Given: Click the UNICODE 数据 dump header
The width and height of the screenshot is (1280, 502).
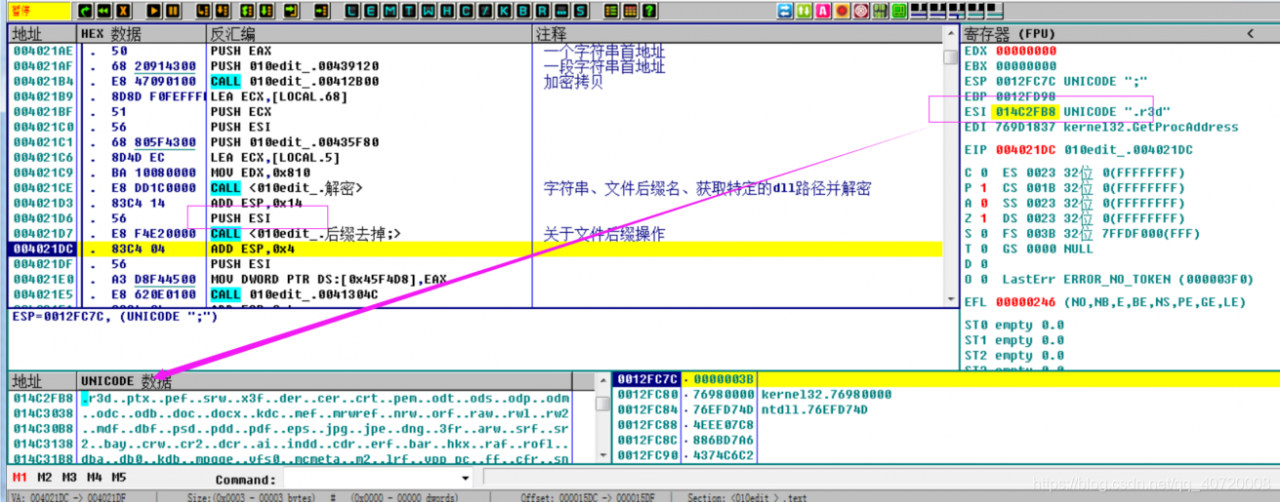Looking at the screenshot, I should 126,381.
